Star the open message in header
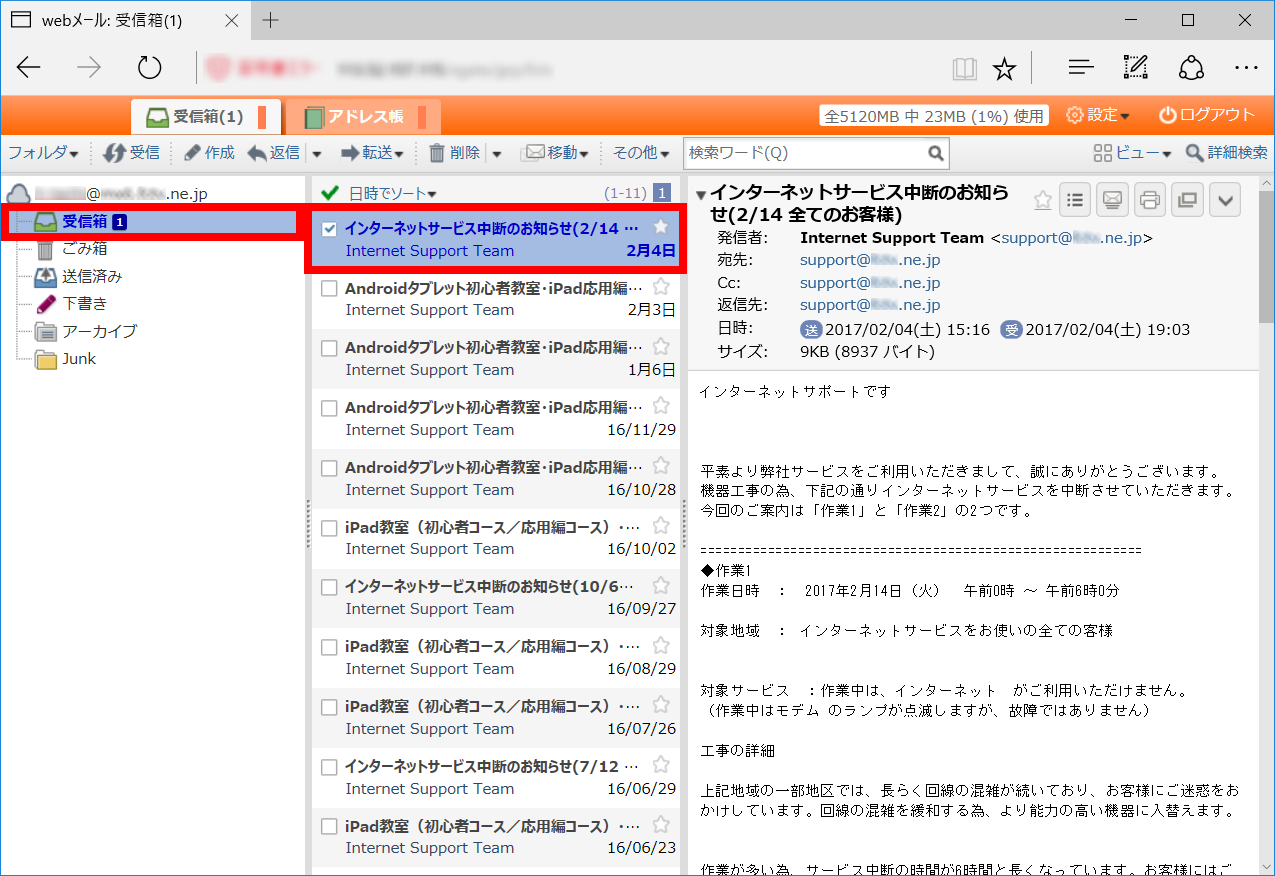 [x=1042, y=200]
